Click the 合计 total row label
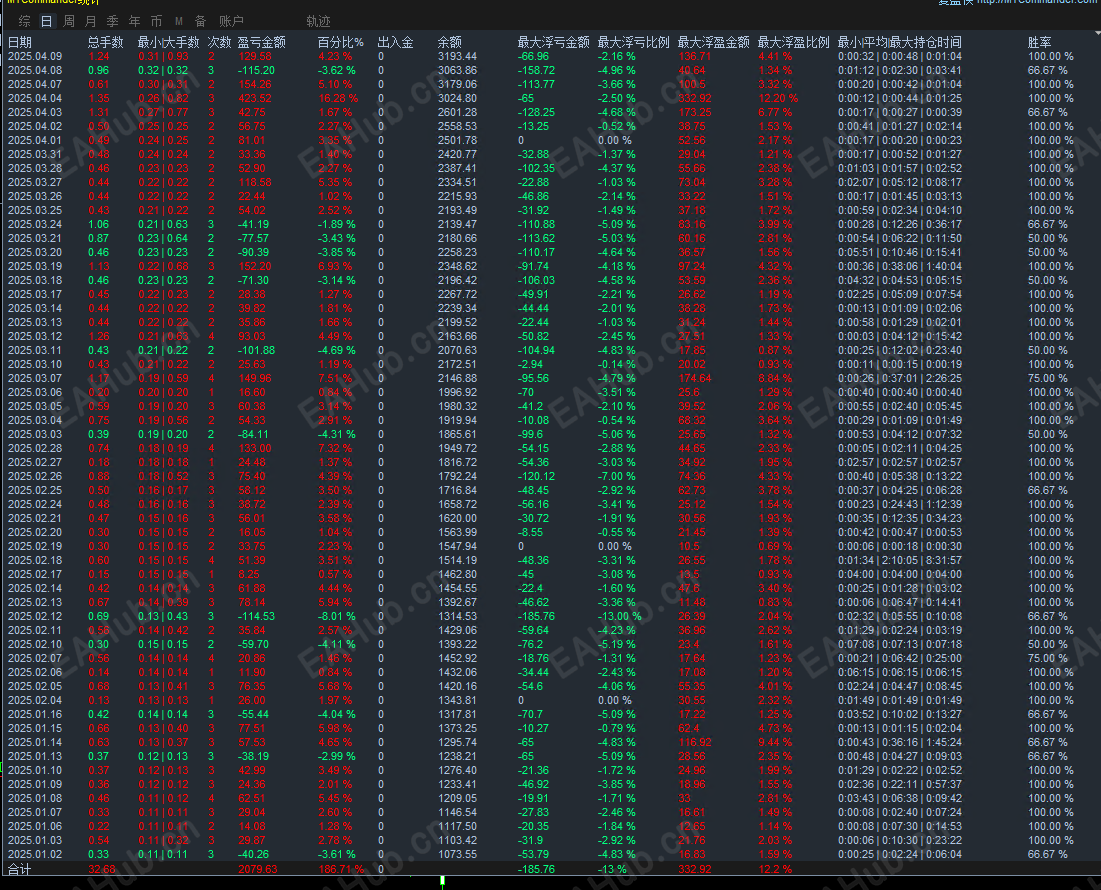 [19, 870]
